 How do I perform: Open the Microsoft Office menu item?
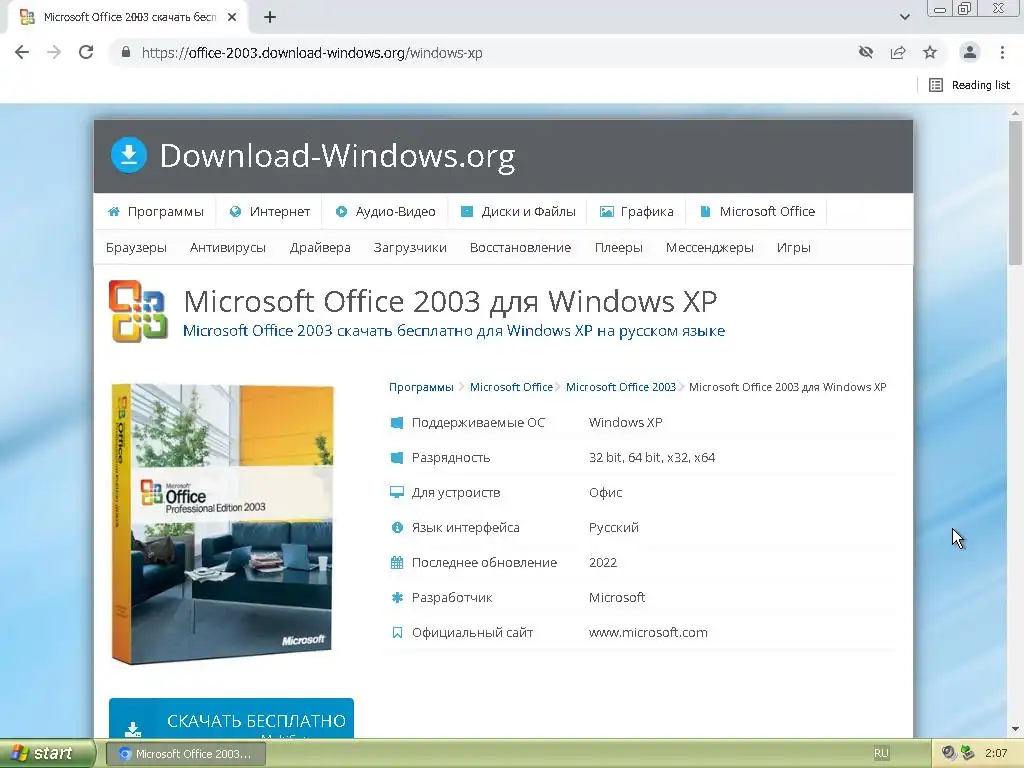click(758, 212)
